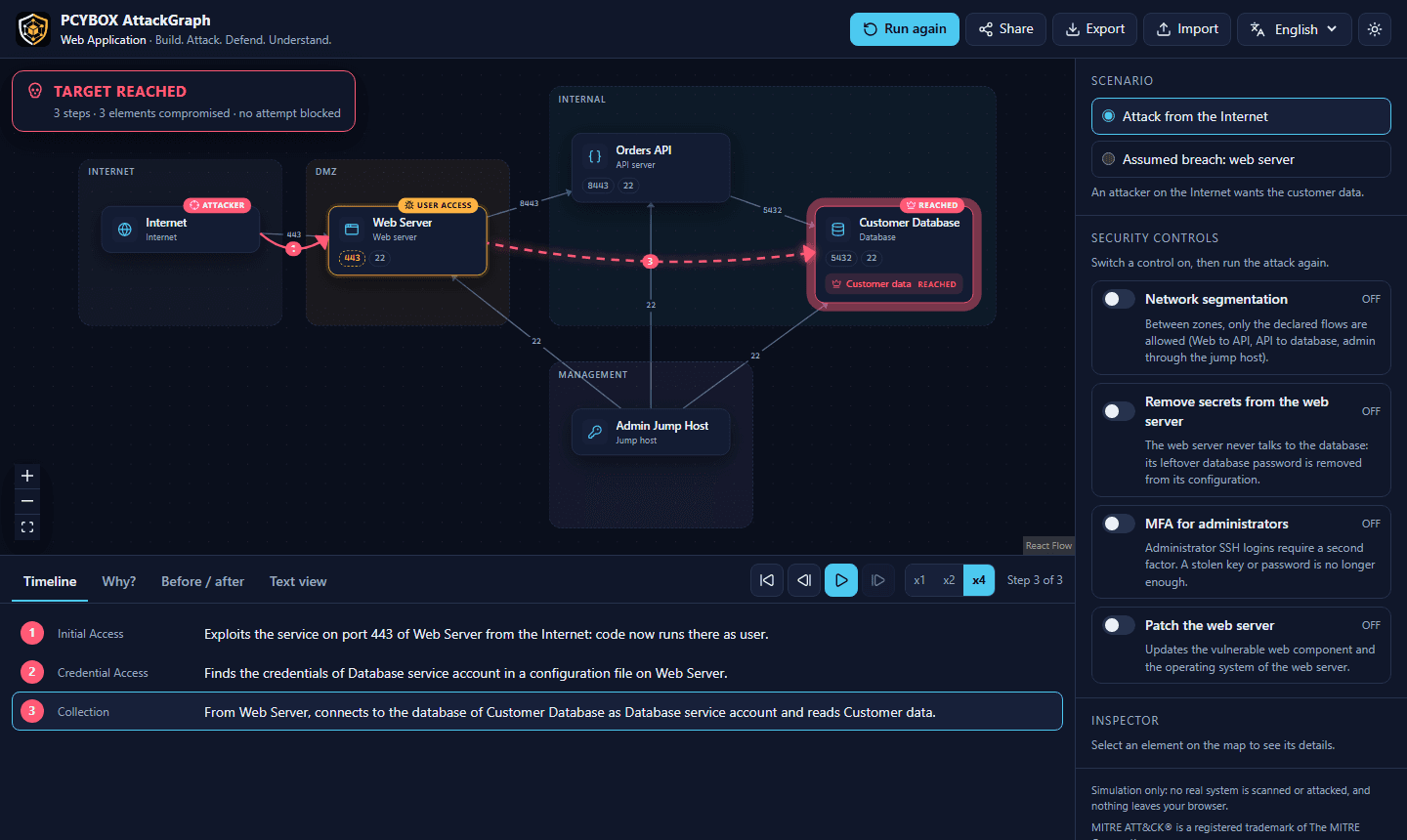The height and width of the screenshot is (840, 1407).
Task: Switch to the Timeline tab
Action: point(50,581)
